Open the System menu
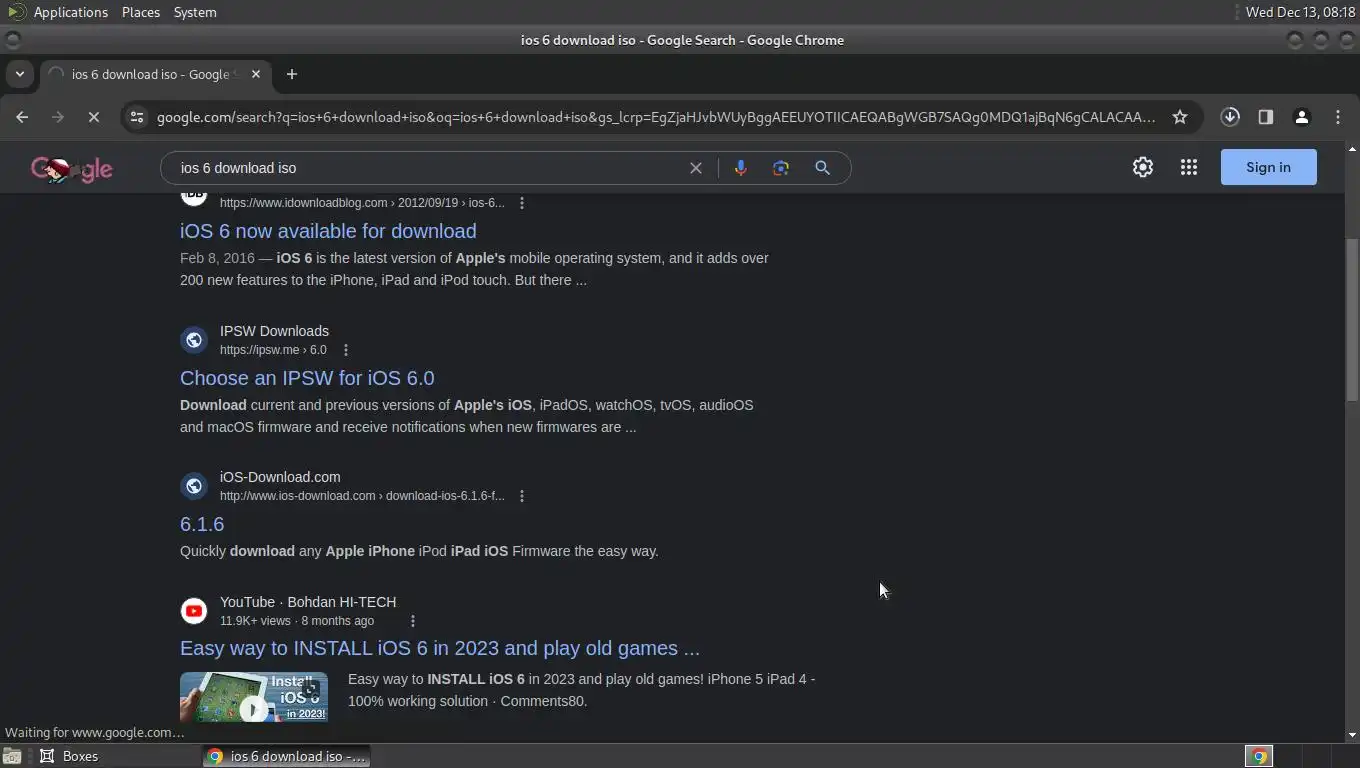 pyautogui.click(x=195, y=12)
